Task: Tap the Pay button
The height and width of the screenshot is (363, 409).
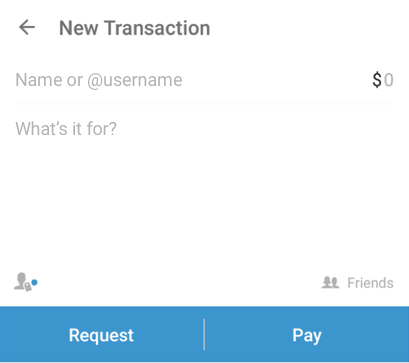Action: pyautogui.click(x=307, y=335)
